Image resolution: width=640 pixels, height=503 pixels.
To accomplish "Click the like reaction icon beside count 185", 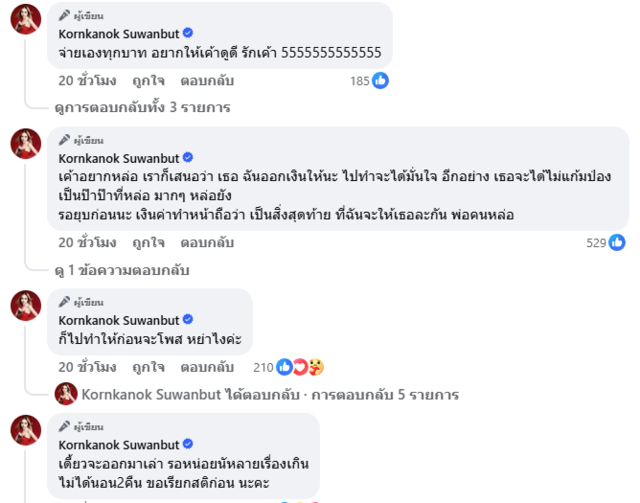I will pos(381,80).
